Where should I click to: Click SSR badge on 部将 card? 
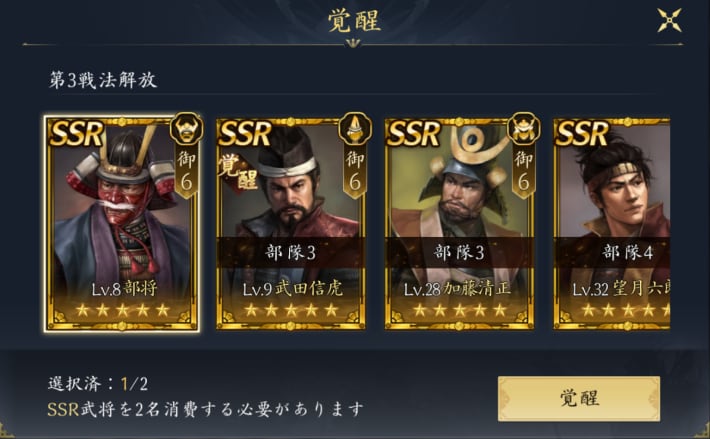pos(77,134)
